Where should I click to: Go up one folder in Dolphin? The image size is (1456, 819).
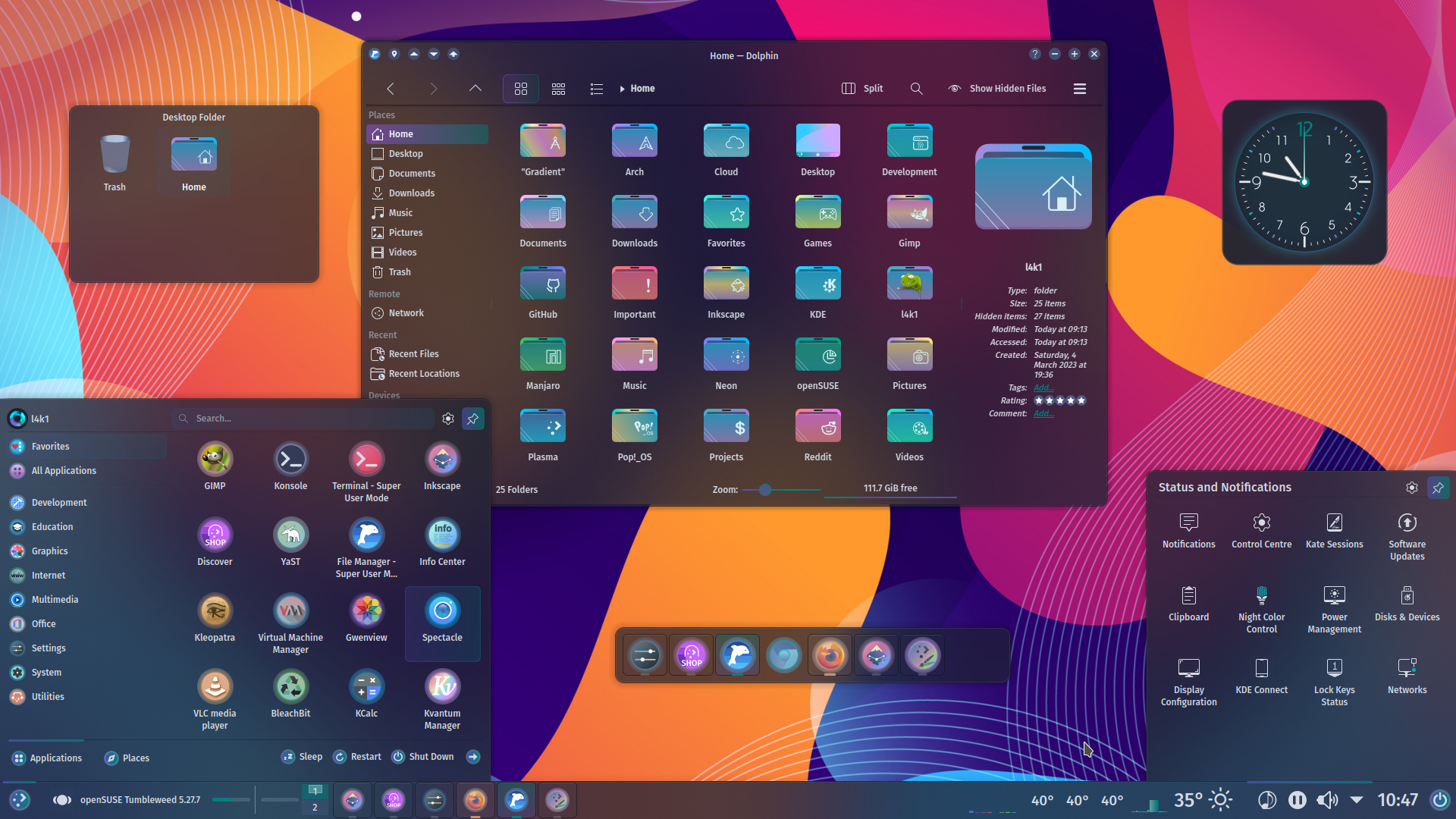(x=475, y=89)
